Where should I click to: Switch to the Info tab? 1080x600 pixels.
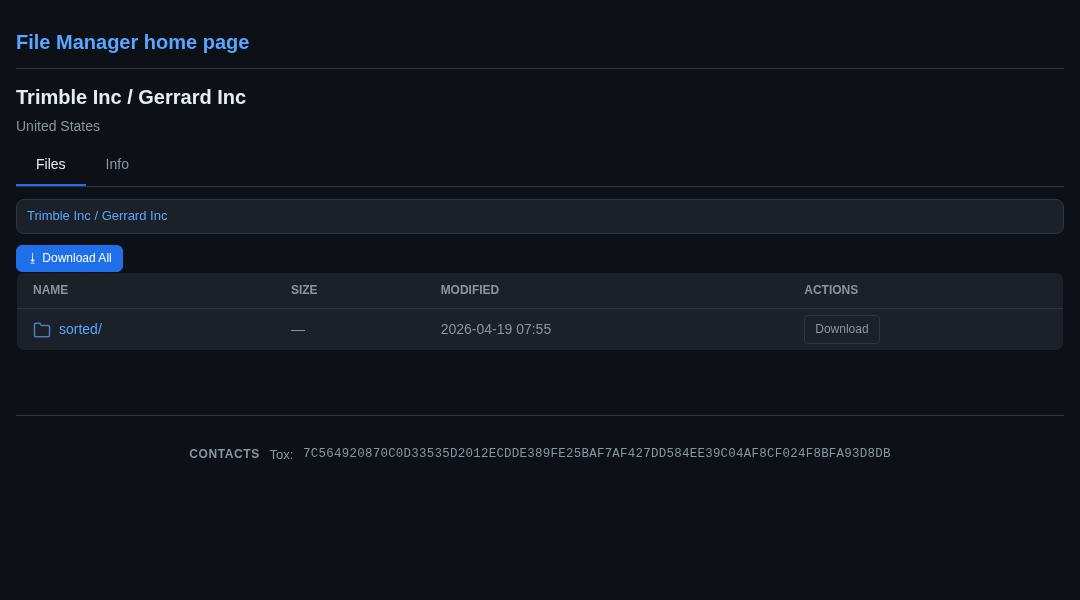coord(117,164)
